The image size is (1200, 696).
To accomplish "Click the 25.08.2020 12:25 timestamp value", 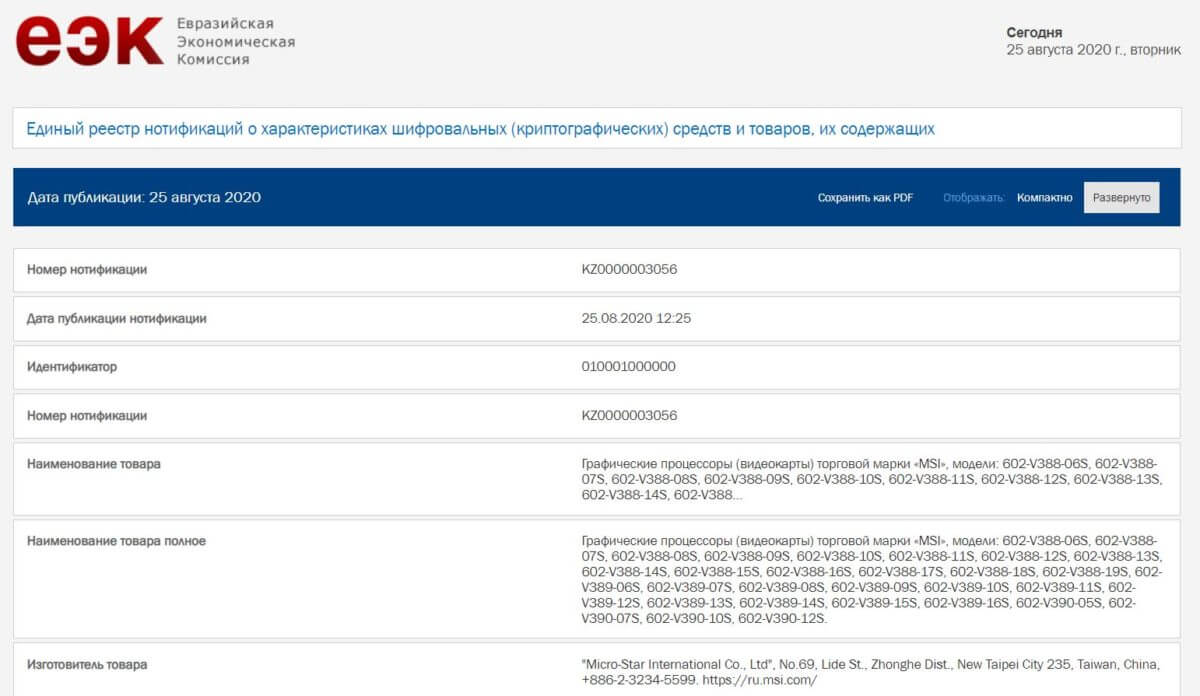I will (636, 319).
